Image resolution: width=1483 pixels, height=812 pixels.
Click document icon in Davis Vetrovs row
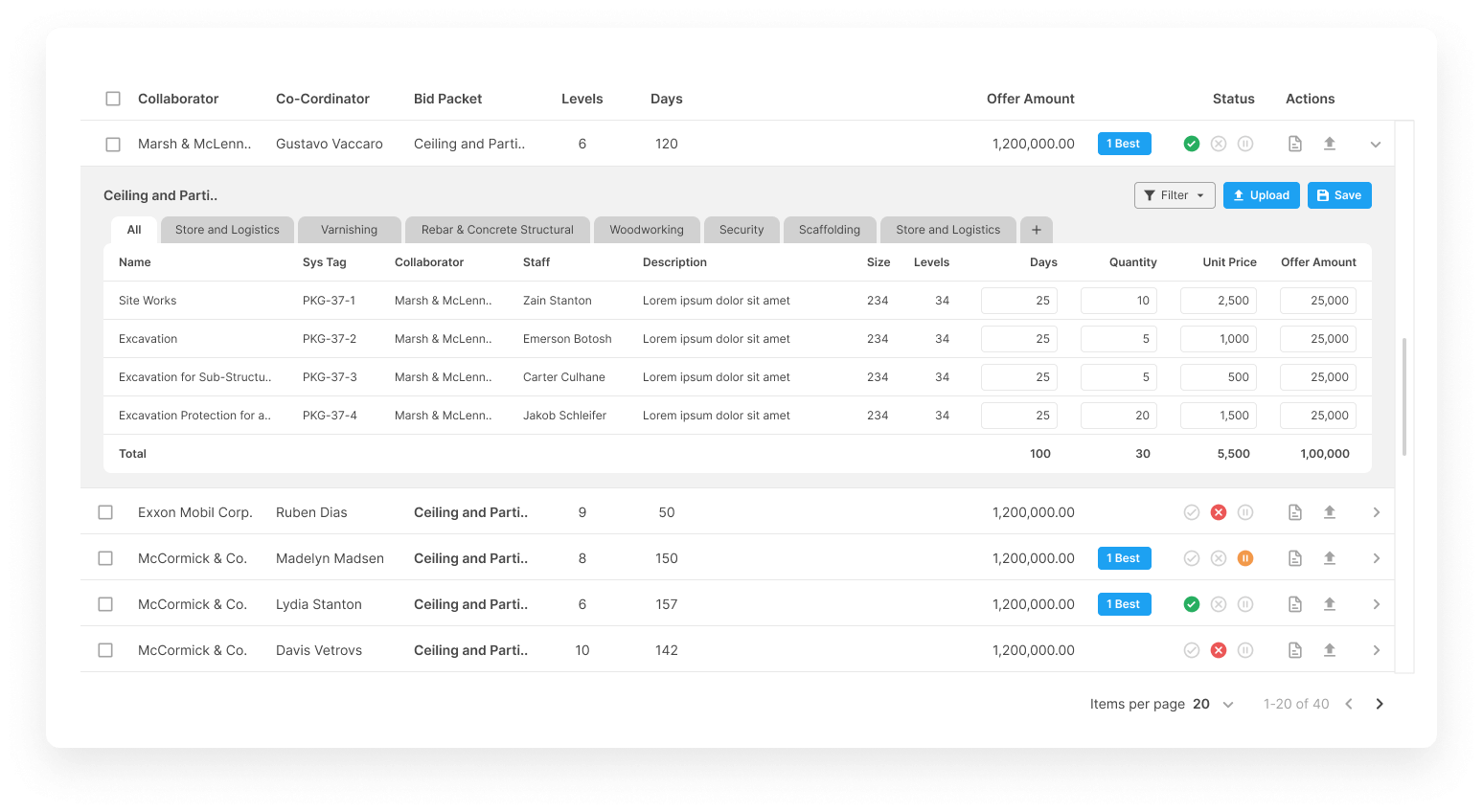[1294, 650]
